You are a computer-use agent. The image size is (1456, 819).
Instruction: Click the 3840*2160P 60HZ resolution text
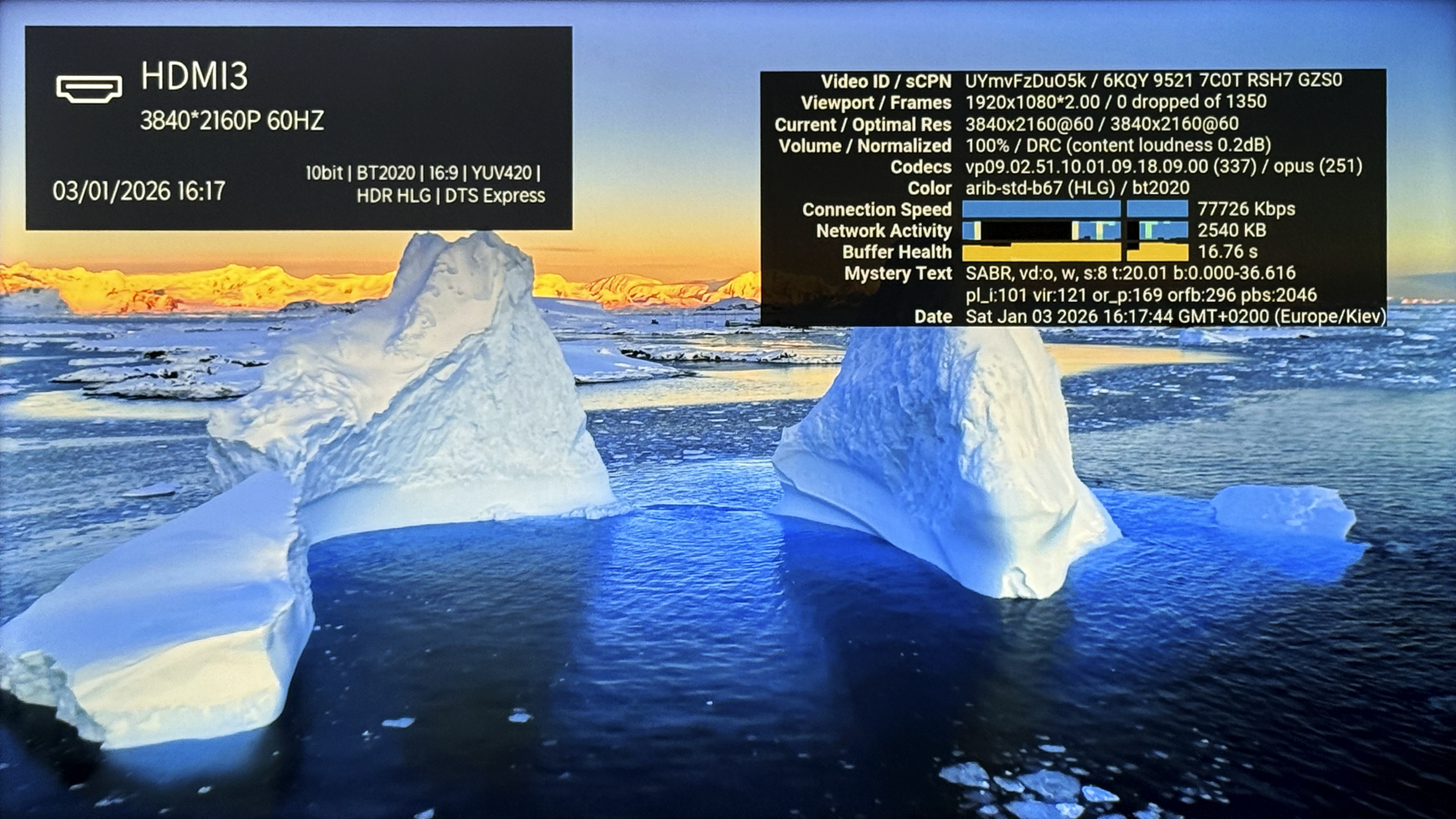[x=231, y=121]
